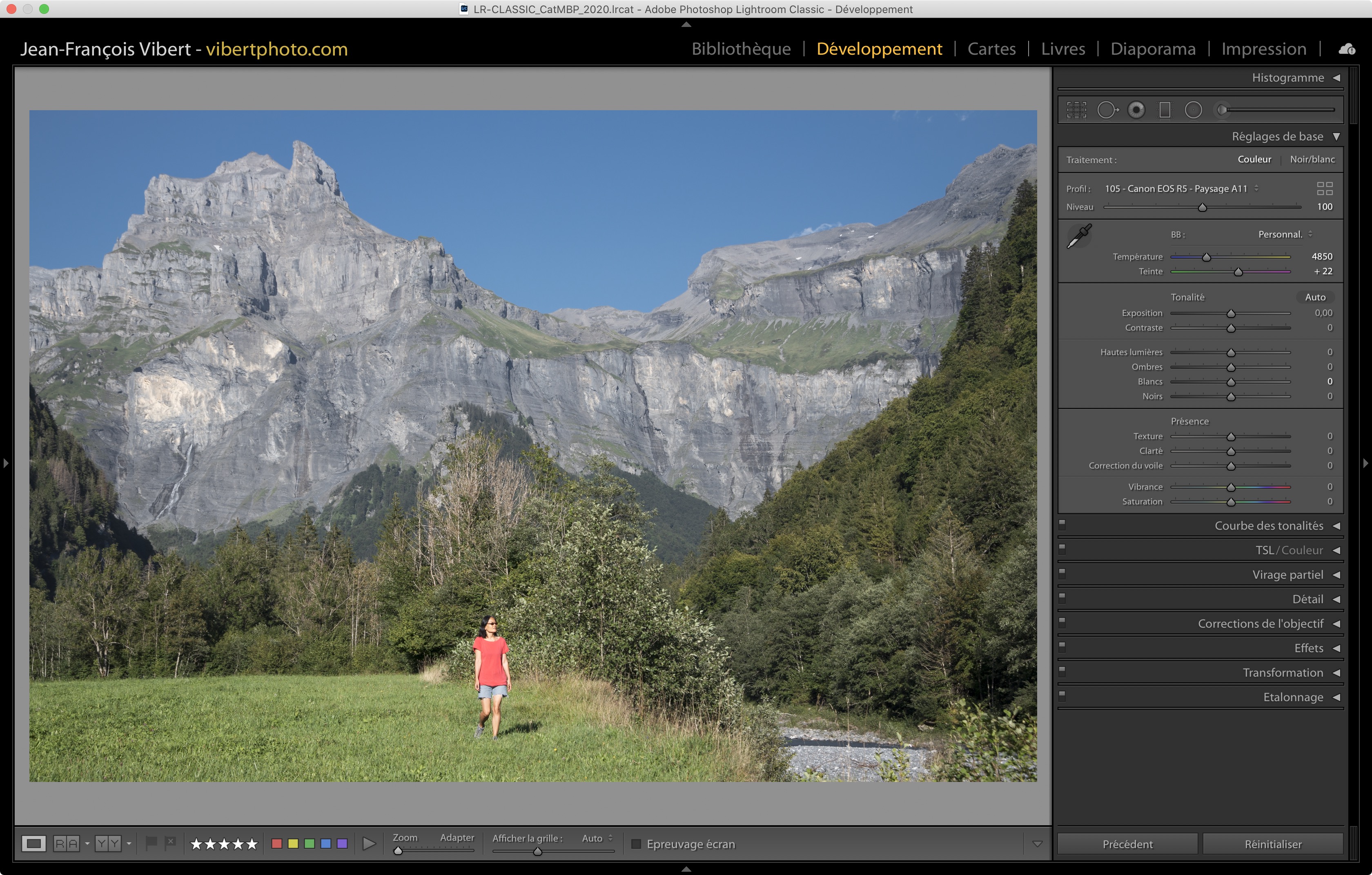1372x875 pixels.
Task: Pick the Radial Filter tool
Action: point(1193,110)
